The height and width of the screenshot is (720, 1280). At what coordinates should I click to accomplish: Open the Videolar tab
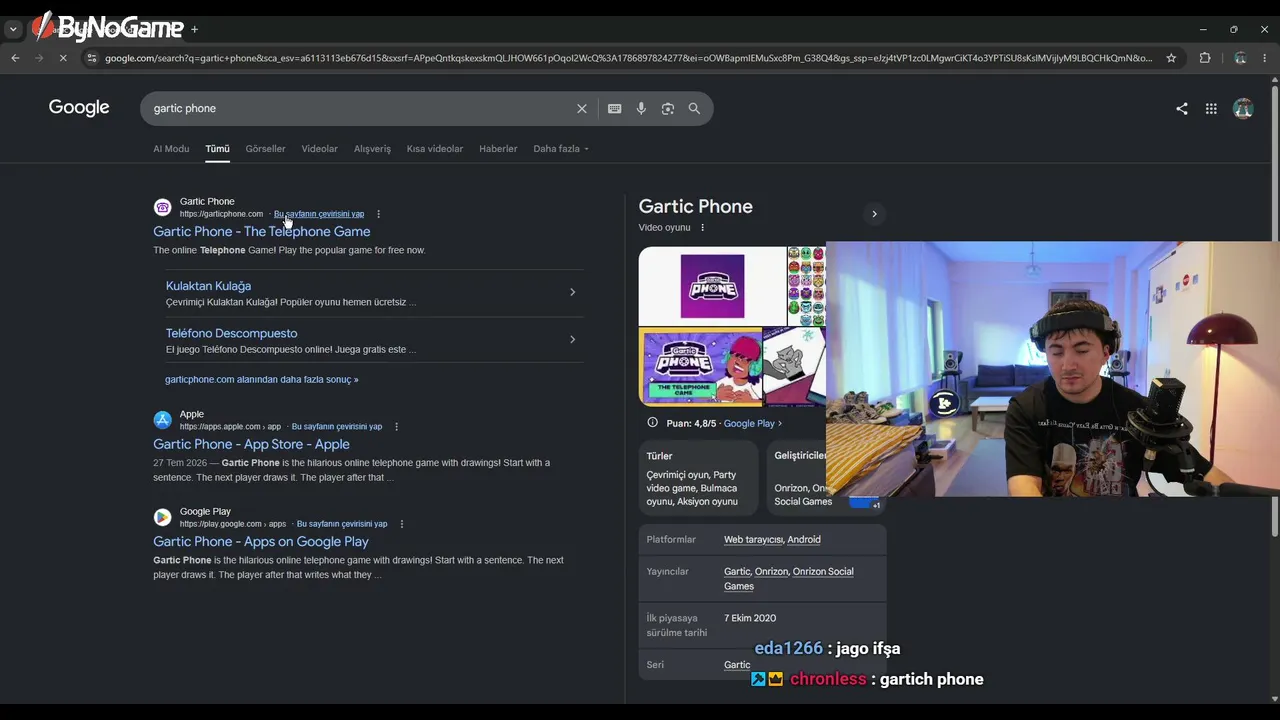[319, 149]
